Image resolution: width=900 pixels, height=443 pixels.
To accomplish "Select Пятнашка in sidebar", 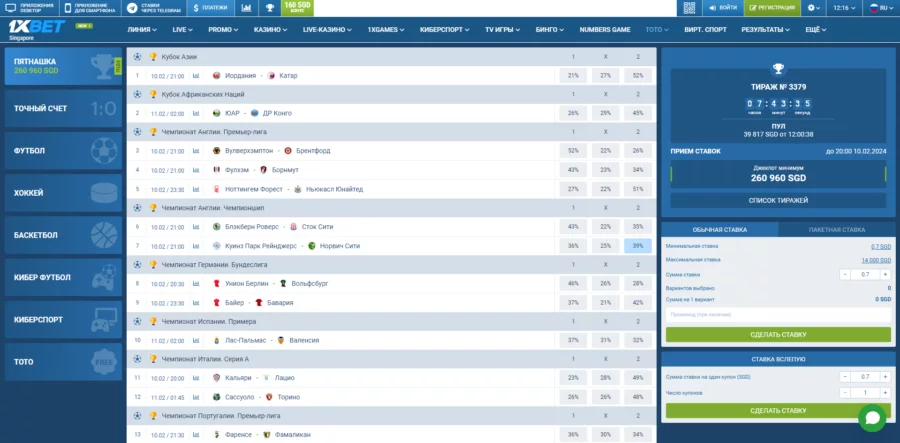I will pyautogui.click(x=63, y=67).
